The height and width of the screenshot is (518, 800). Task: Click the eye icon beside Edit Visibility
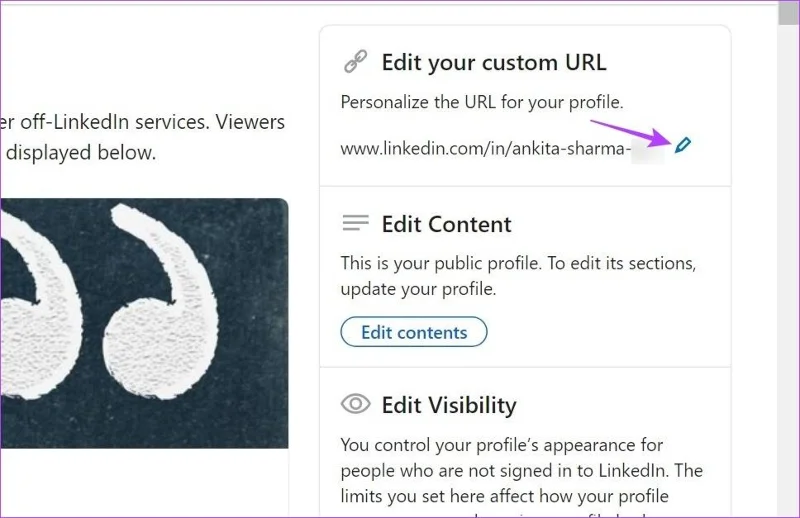(356, 404)
